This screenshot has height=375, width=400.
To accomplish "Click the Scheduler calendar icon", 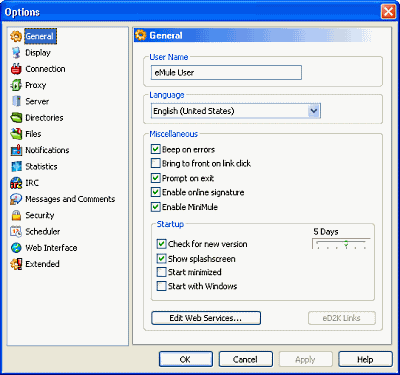I will point(16,231).
